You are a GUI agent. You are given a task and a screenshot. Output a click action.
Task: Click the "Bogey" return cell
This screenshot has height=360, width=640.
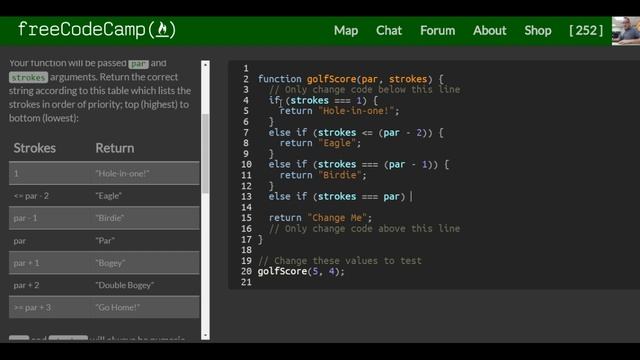click(x=110, y=263)
